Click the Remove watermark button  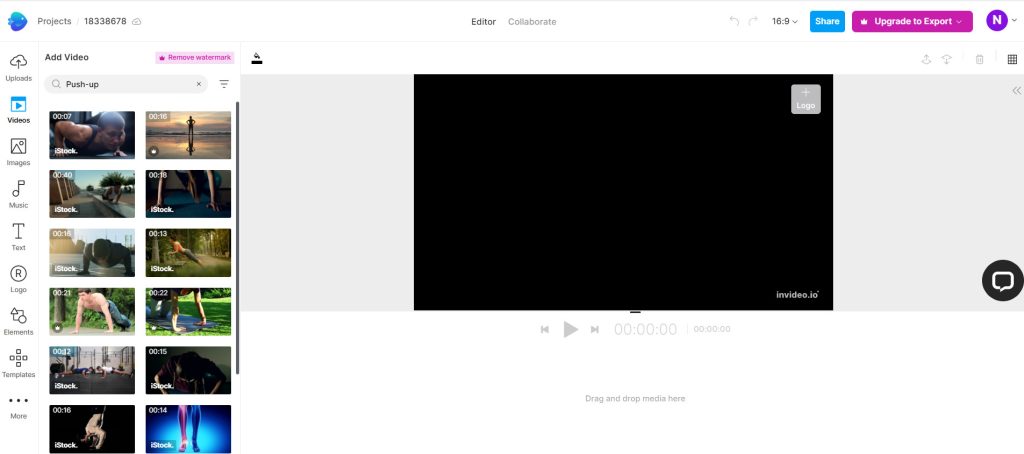195,58
